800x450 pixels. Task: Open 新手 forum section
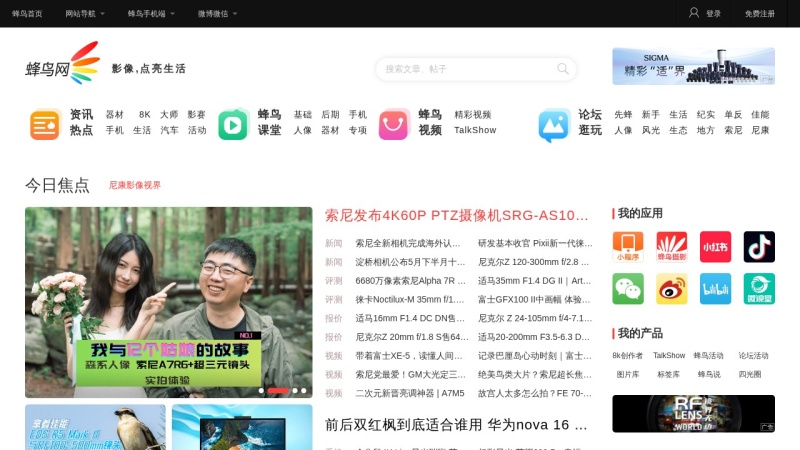[x=651, y=115]
